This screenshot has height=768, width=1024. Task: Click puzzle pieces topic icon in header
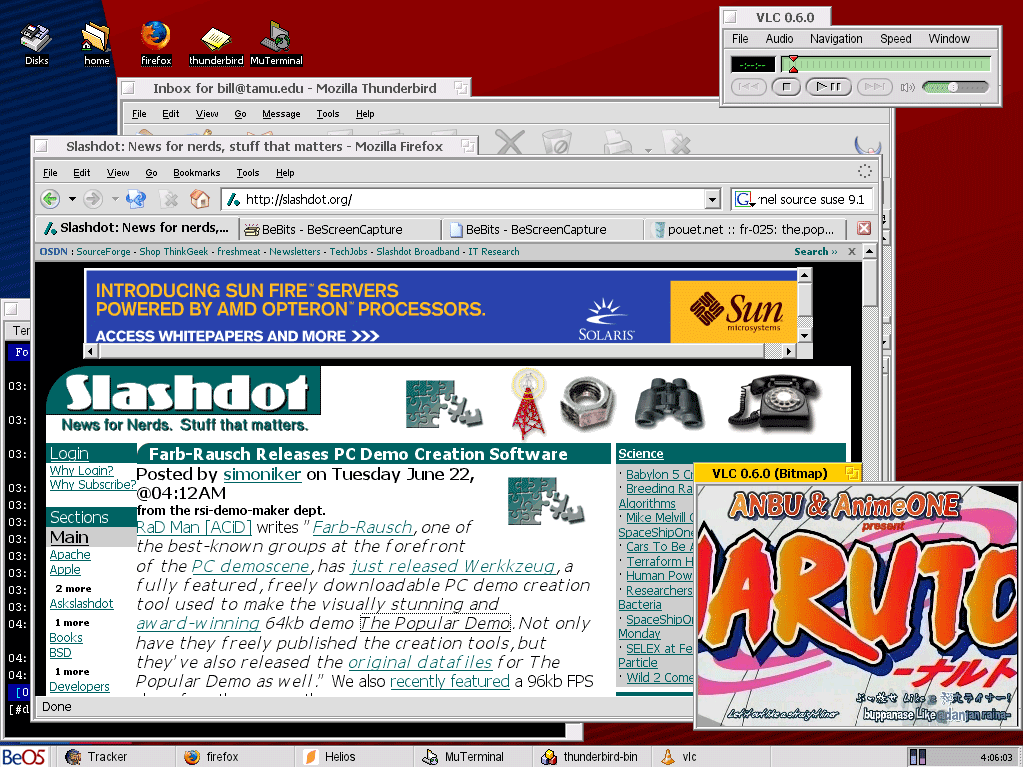[443, 405]
